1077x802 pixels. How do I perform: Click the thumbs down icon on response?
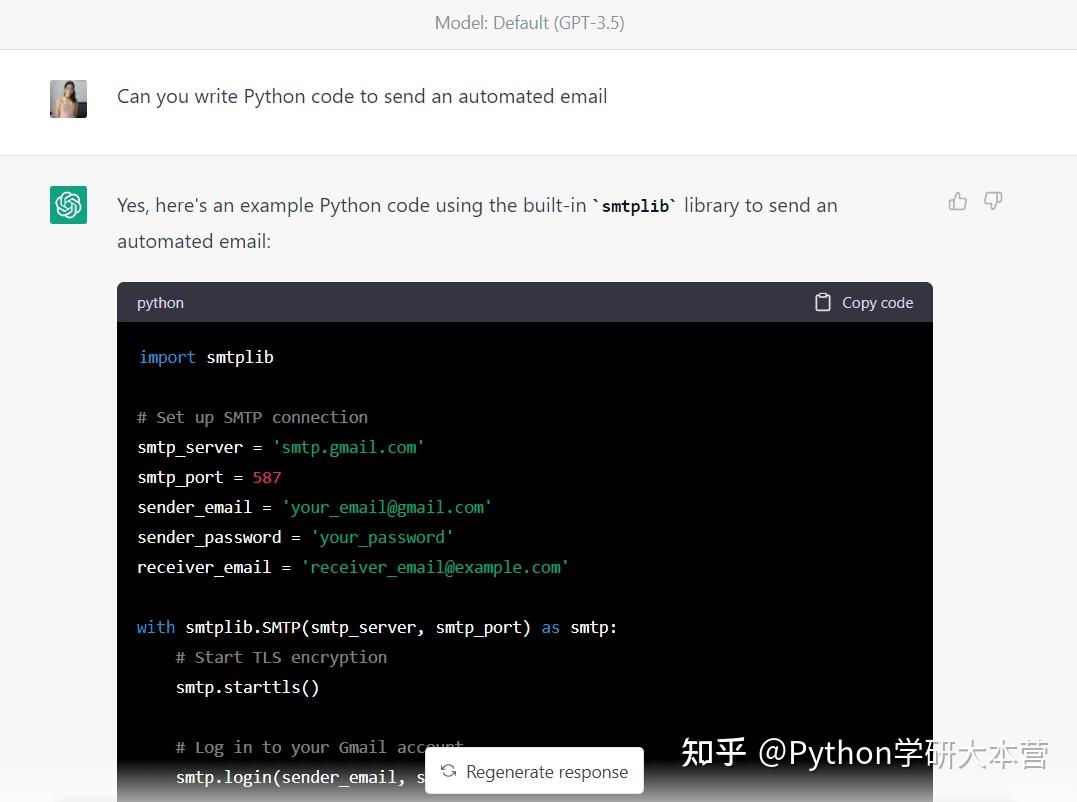point(993,201)
